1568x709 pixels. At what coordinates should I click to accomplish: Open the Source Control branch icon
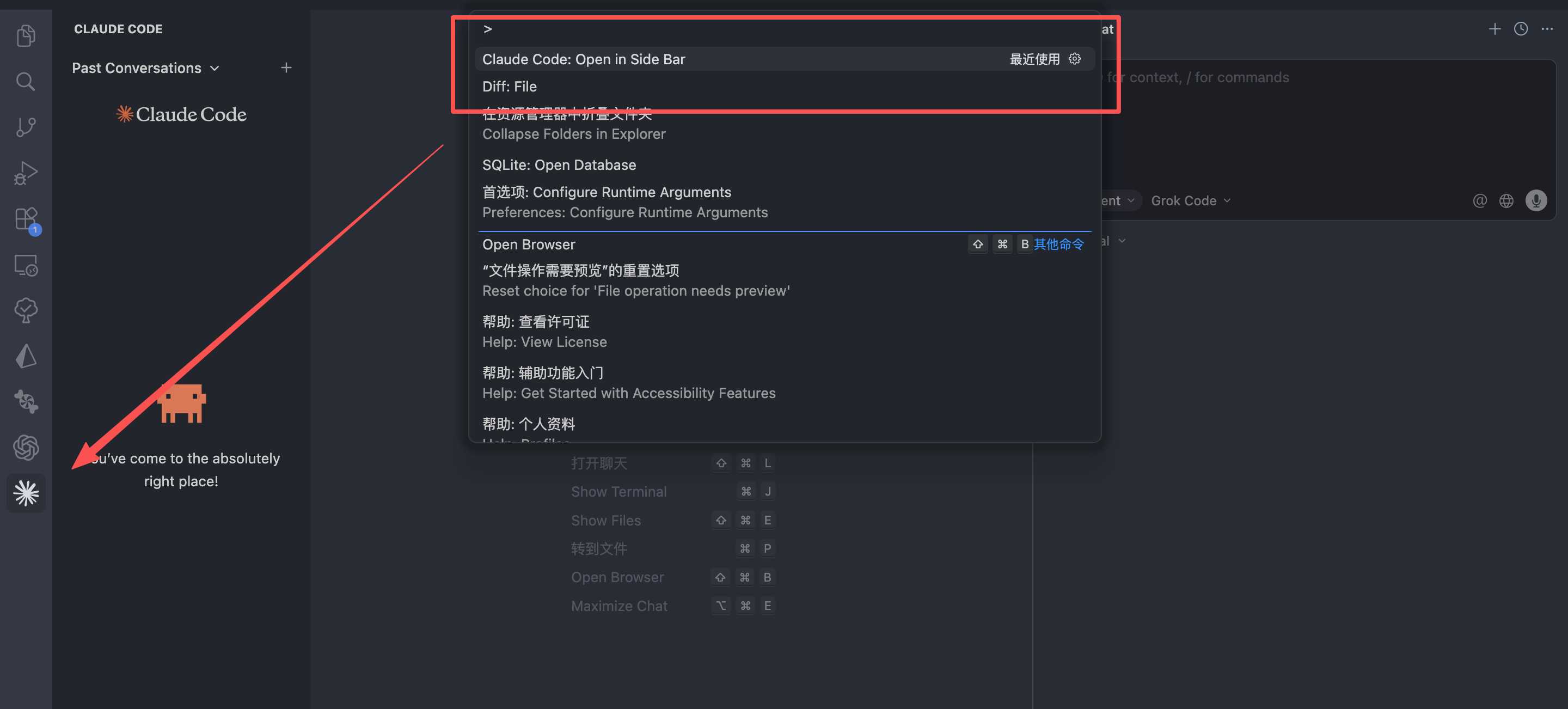pyautogui.click(x=26, y=126)
